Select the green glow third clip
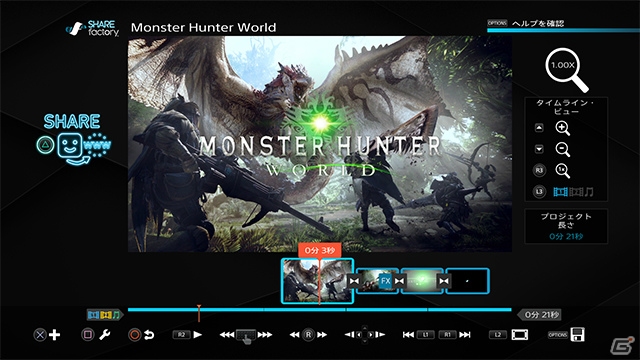The image size is (640, 360). [x=422, y=281]
